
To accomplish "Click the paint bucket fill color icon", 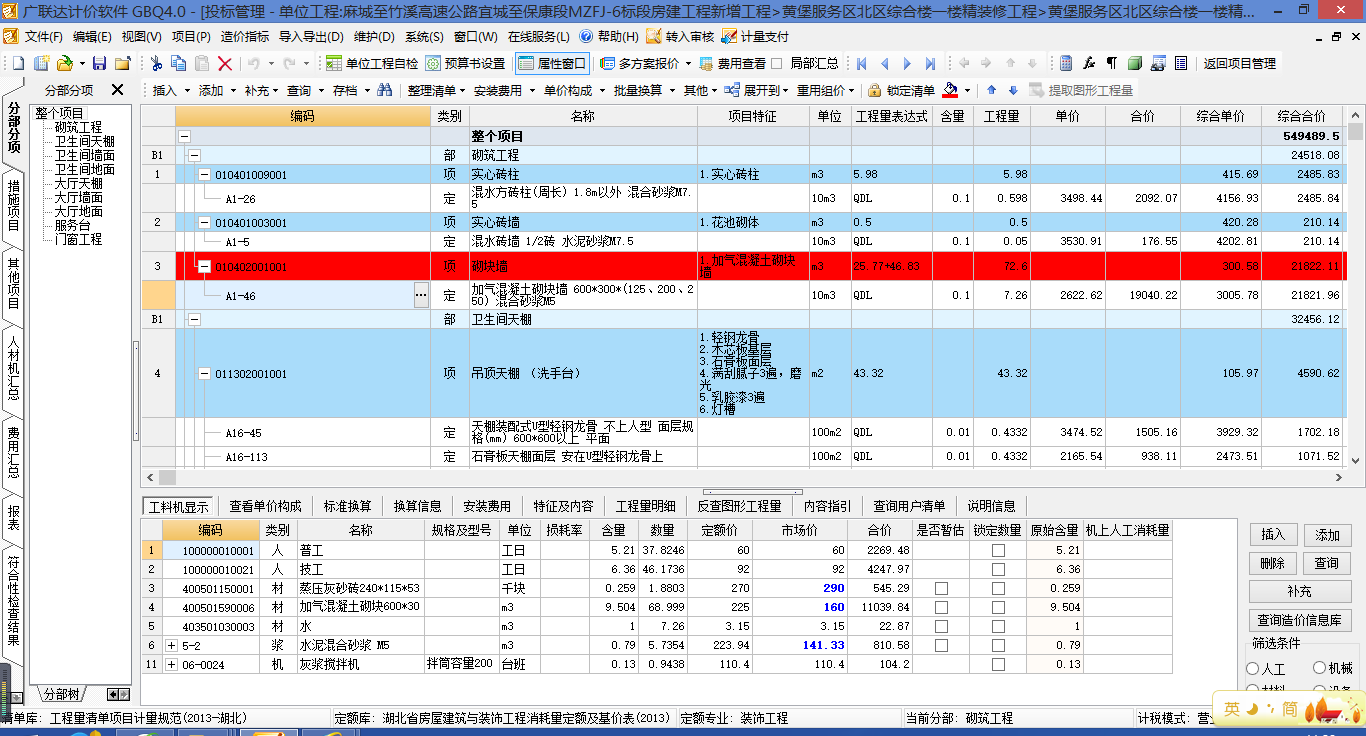I will 951,90.
